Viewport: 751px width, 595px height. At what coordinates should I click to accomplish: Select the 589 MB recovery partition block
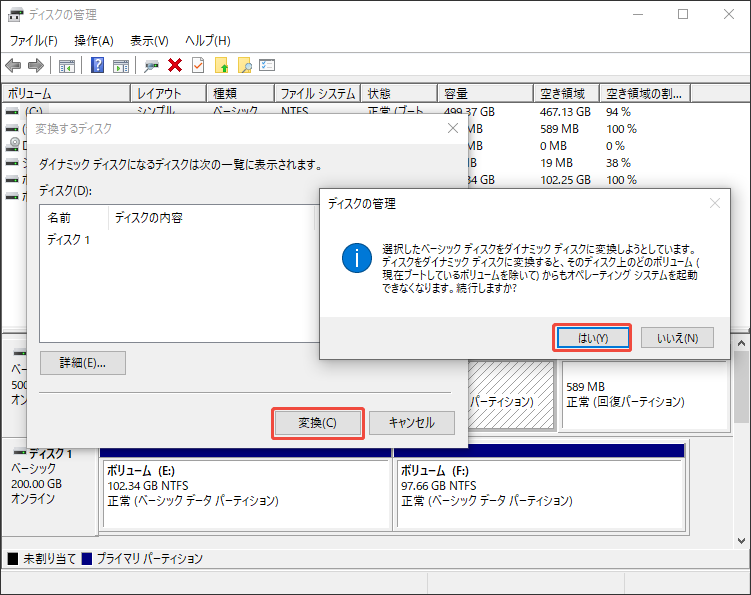(x=645, y=394)
